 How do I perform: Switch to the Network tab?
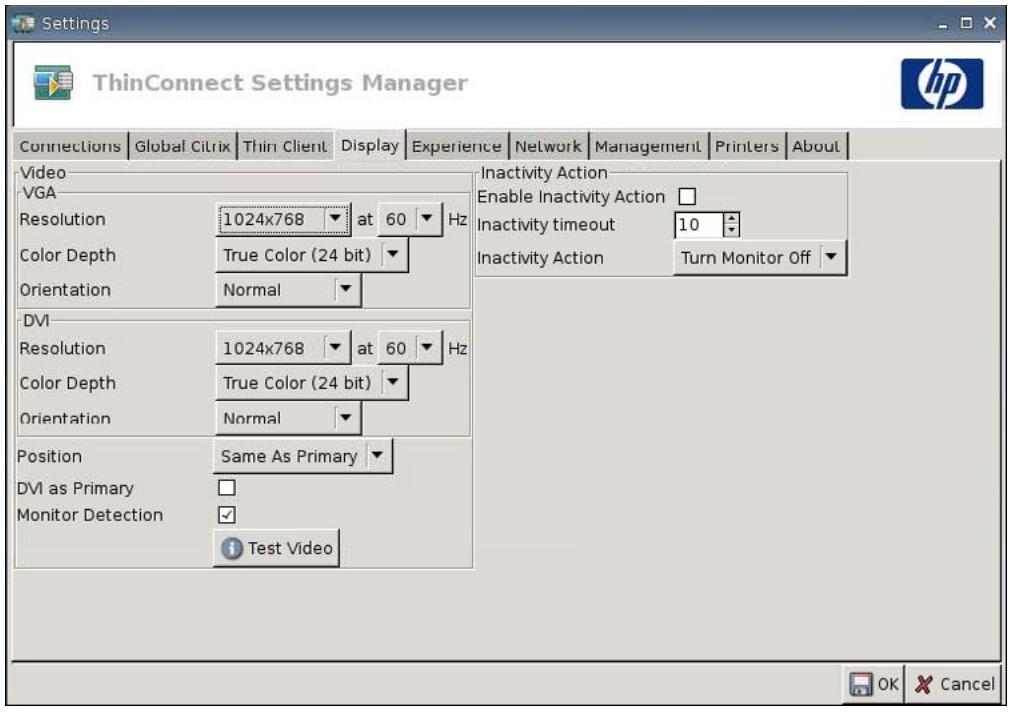(x=548, y=146)
